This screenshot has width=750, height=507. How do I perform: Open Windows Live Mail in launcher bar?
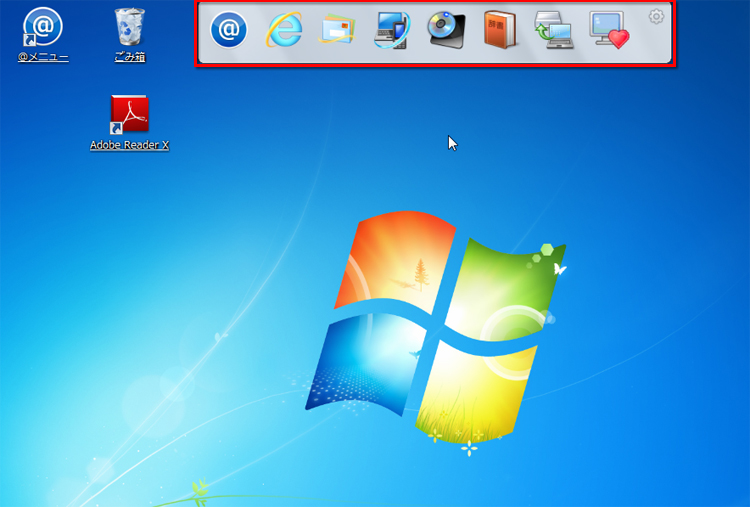(337, 30)
